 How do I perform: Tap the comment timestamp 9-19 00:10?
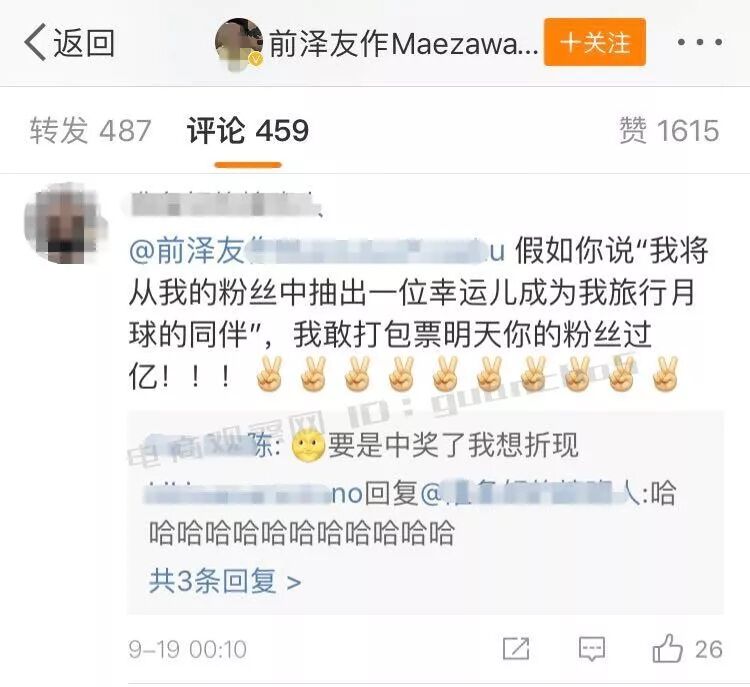point(188,650)
